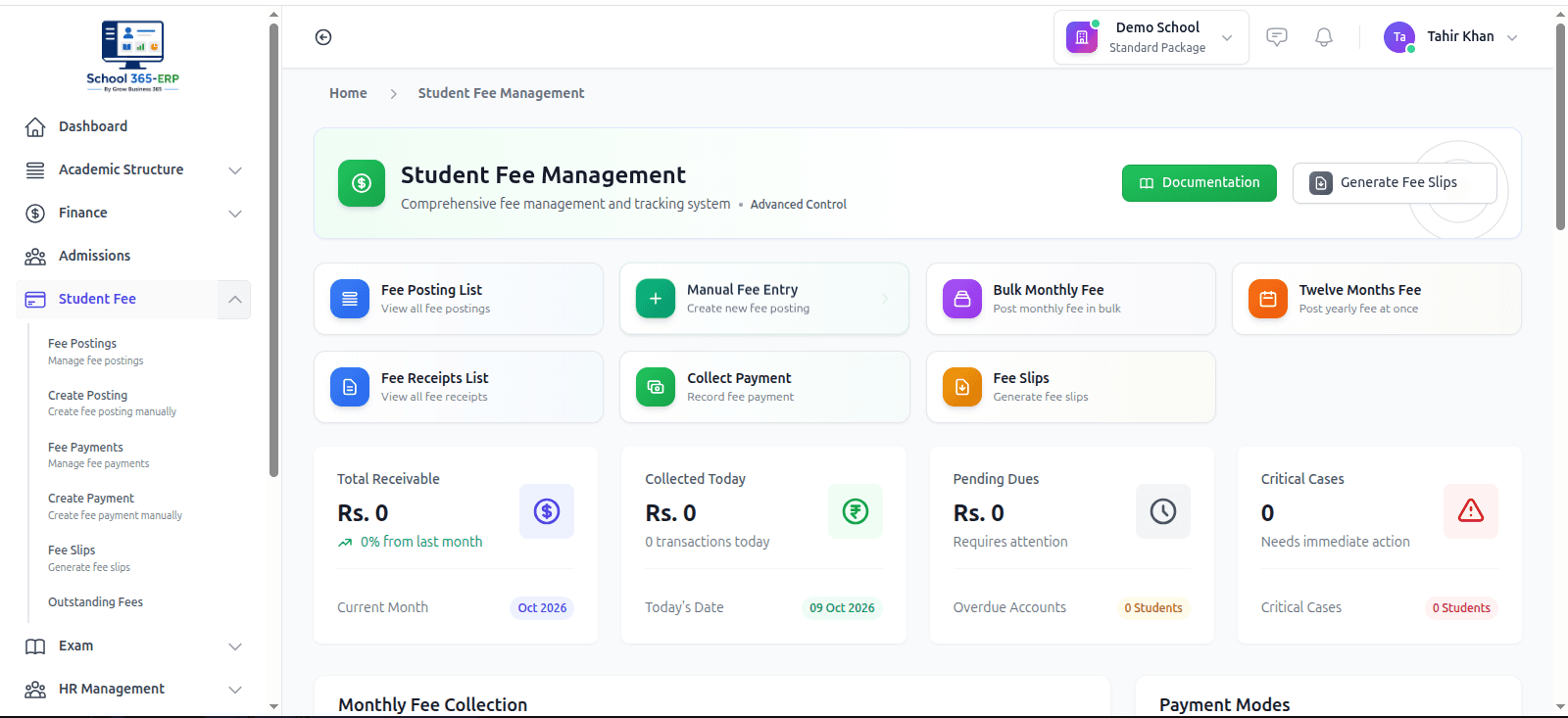Image resolution: width=1568 pixels, height=718 pixels.
Task: Click the orange Fee Slips icon
Action: 962,387
